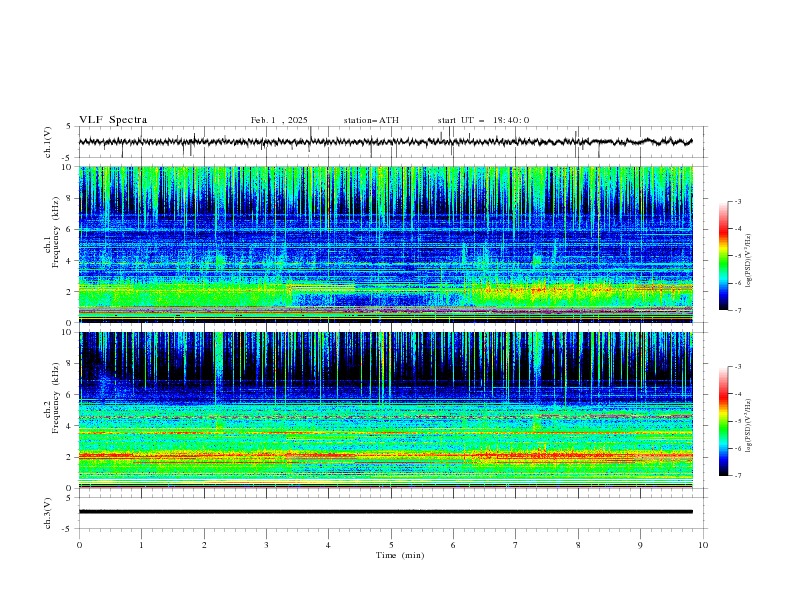Select the "start UT = 18:40:0" text
The width and height of the screenshot is (792, 612).
click(483, 120)
